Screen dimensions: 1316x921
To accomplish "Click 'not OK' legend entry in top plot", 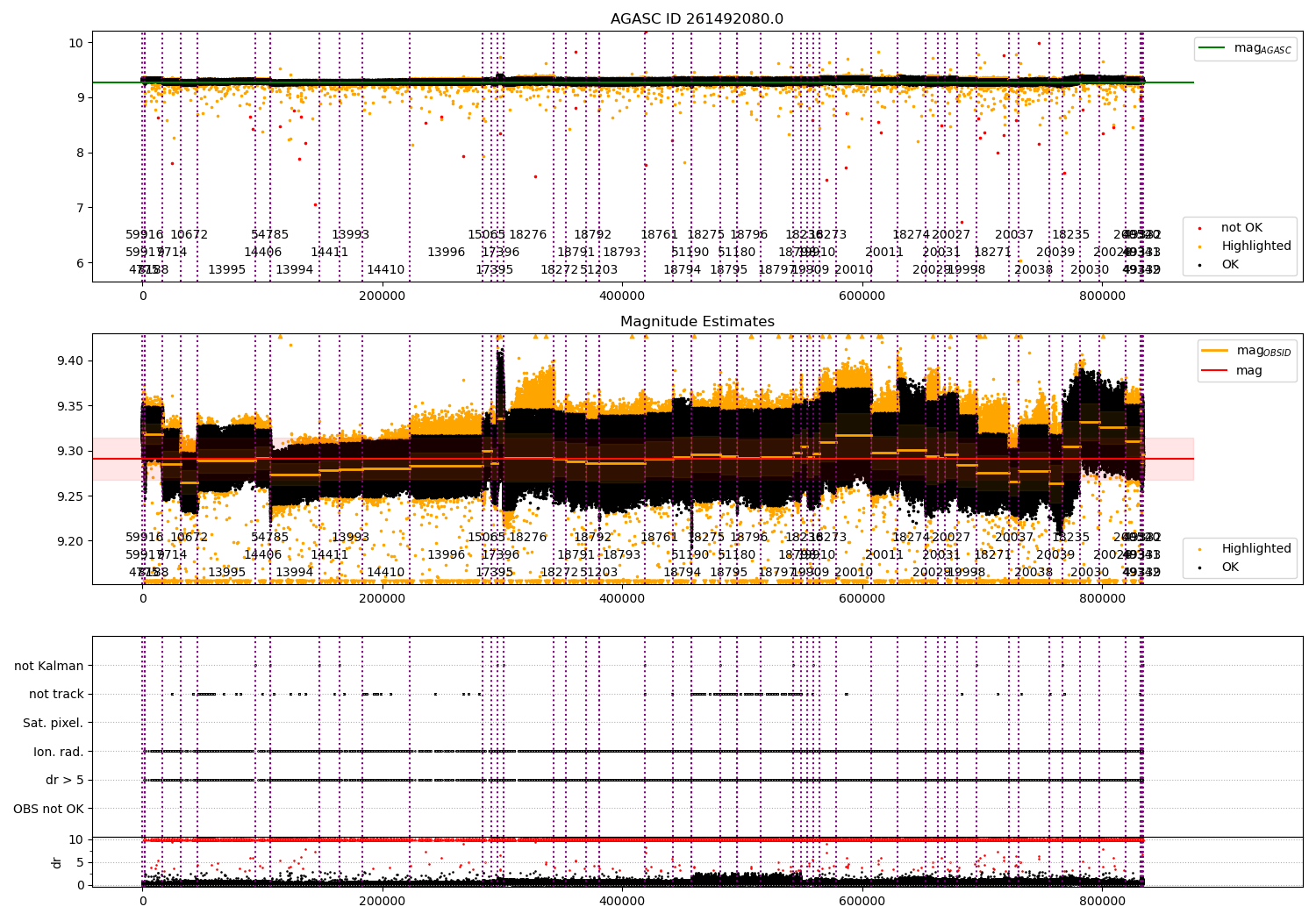I will point(1241,227).
